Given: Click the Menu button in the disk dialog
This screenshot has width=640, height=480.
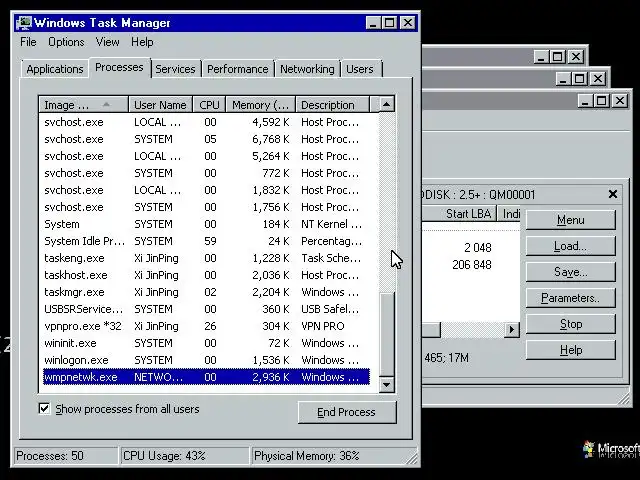Looking at the screenshot, I should [571, 220].
